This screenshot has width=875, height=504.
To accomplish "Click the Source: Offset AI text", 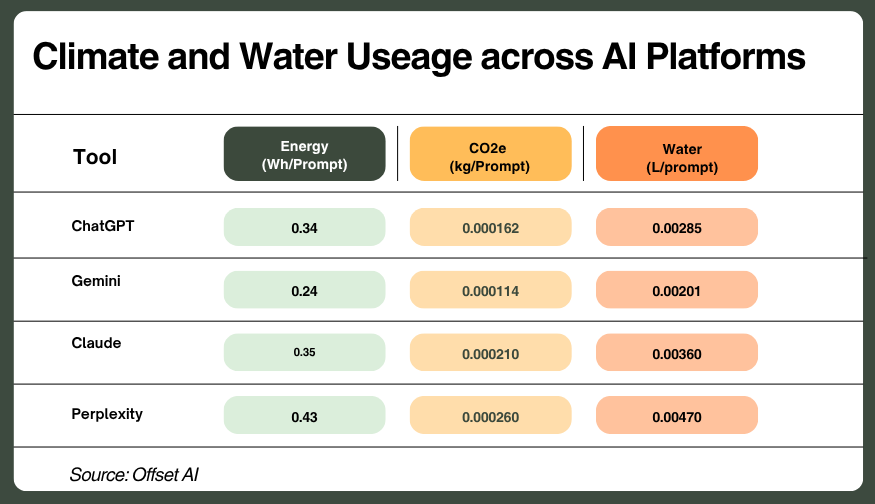I will (x=134, y=474).
